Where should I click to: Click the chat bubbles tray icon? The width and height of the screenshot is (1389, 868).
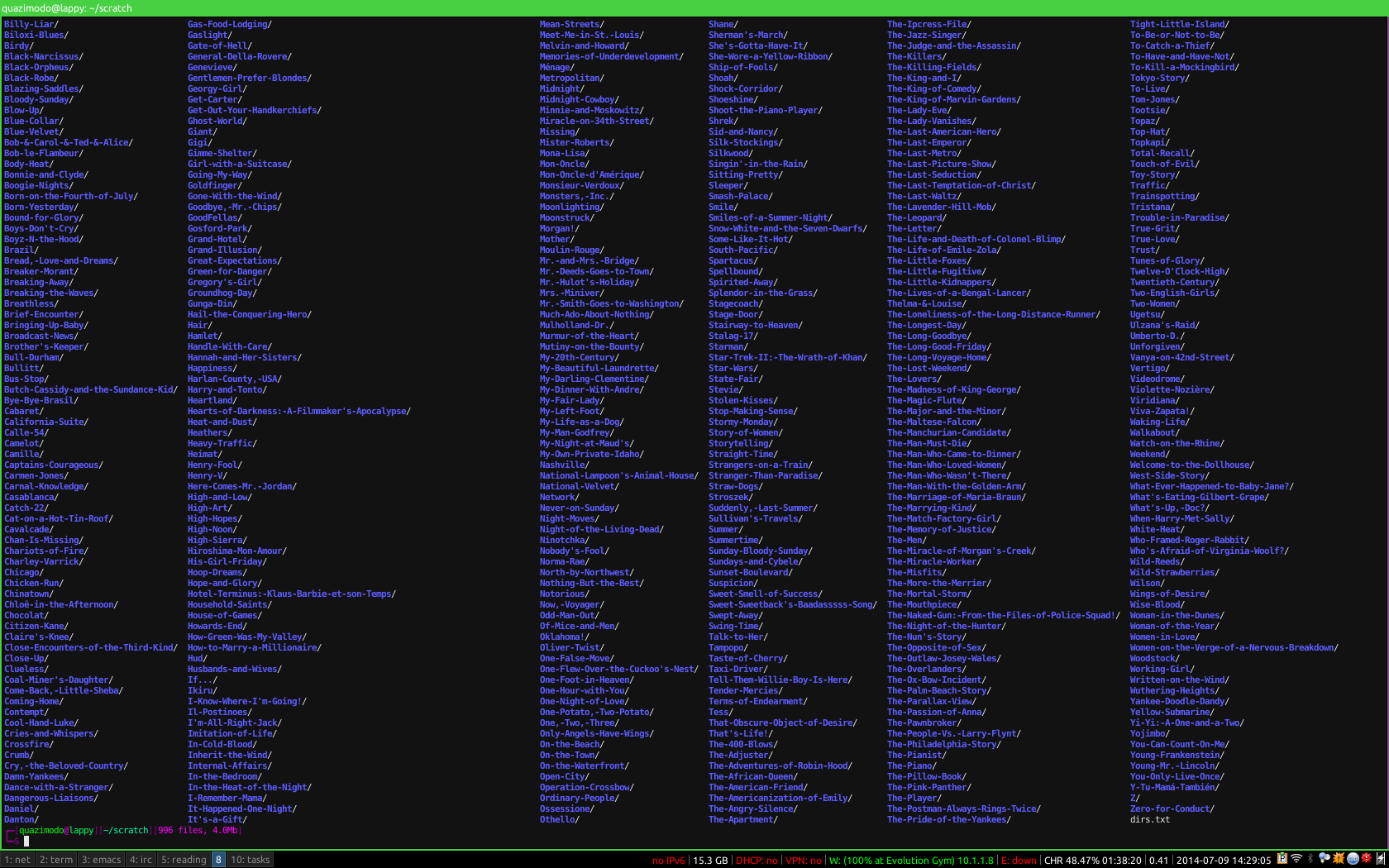1325,858
